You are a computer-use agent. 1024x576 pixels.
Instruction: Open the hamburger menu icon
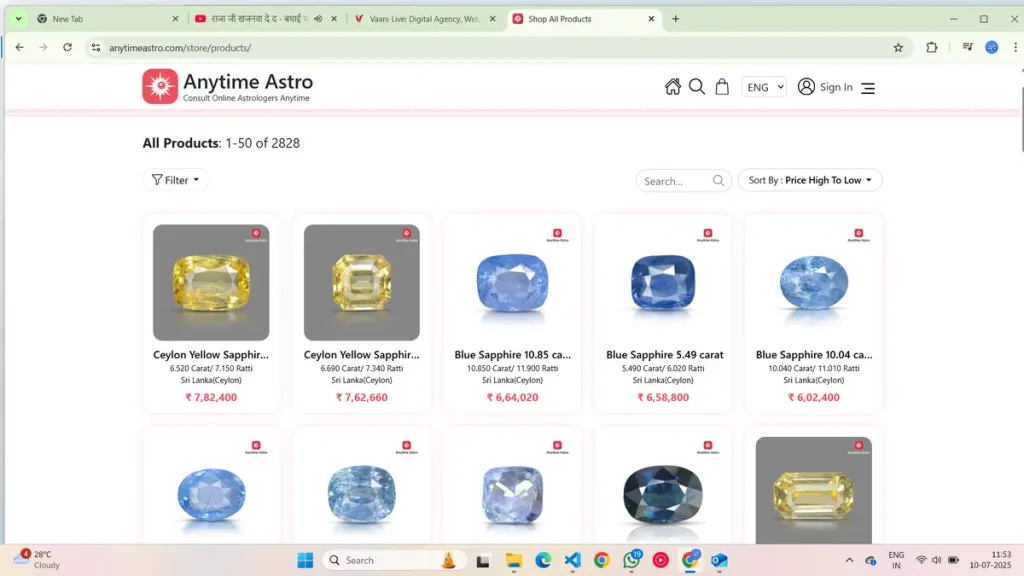coord(868,88)
